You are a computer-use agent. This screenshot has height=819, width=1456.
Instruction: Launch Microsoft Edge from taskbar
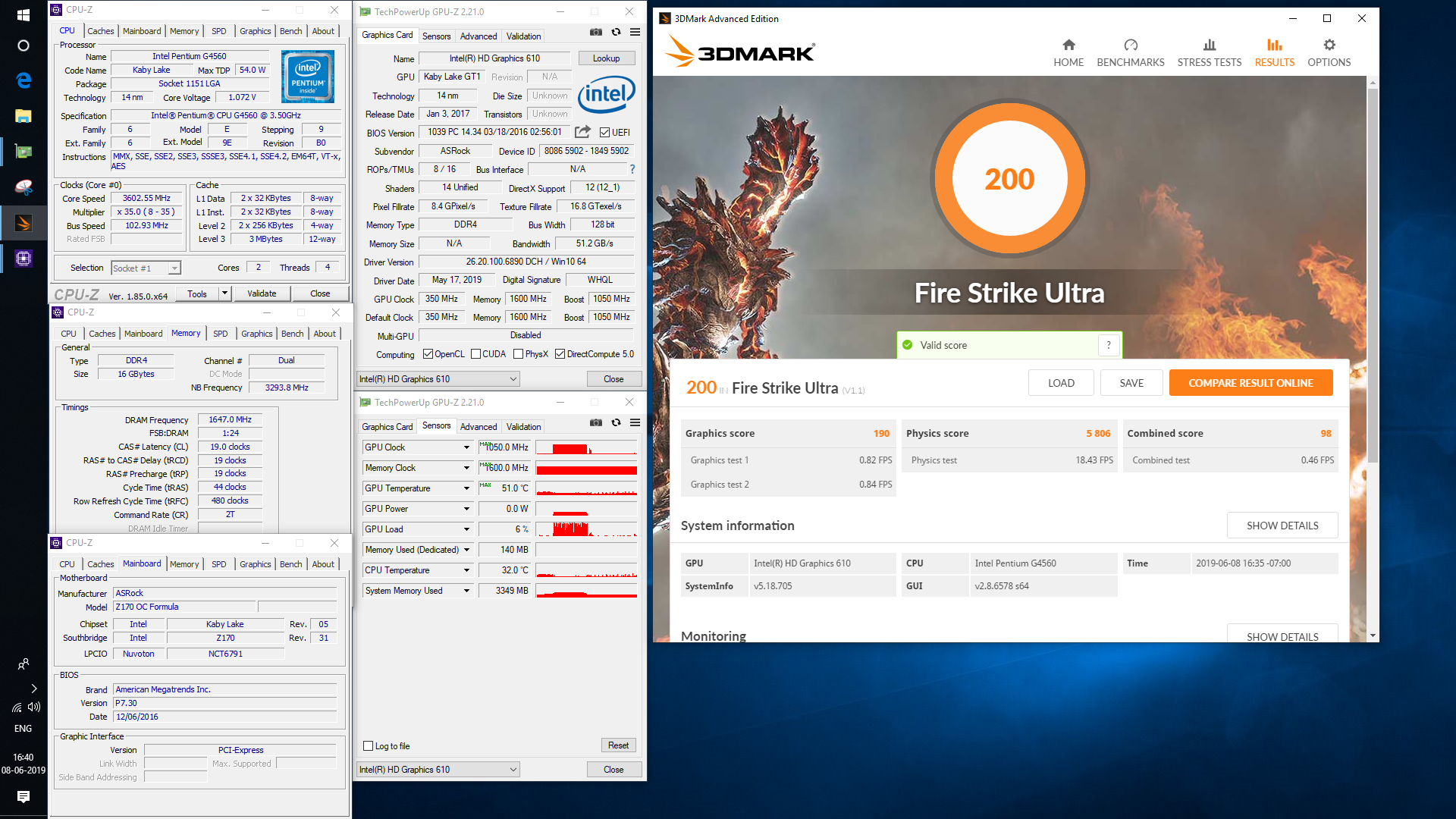click(x=24, y=80)
